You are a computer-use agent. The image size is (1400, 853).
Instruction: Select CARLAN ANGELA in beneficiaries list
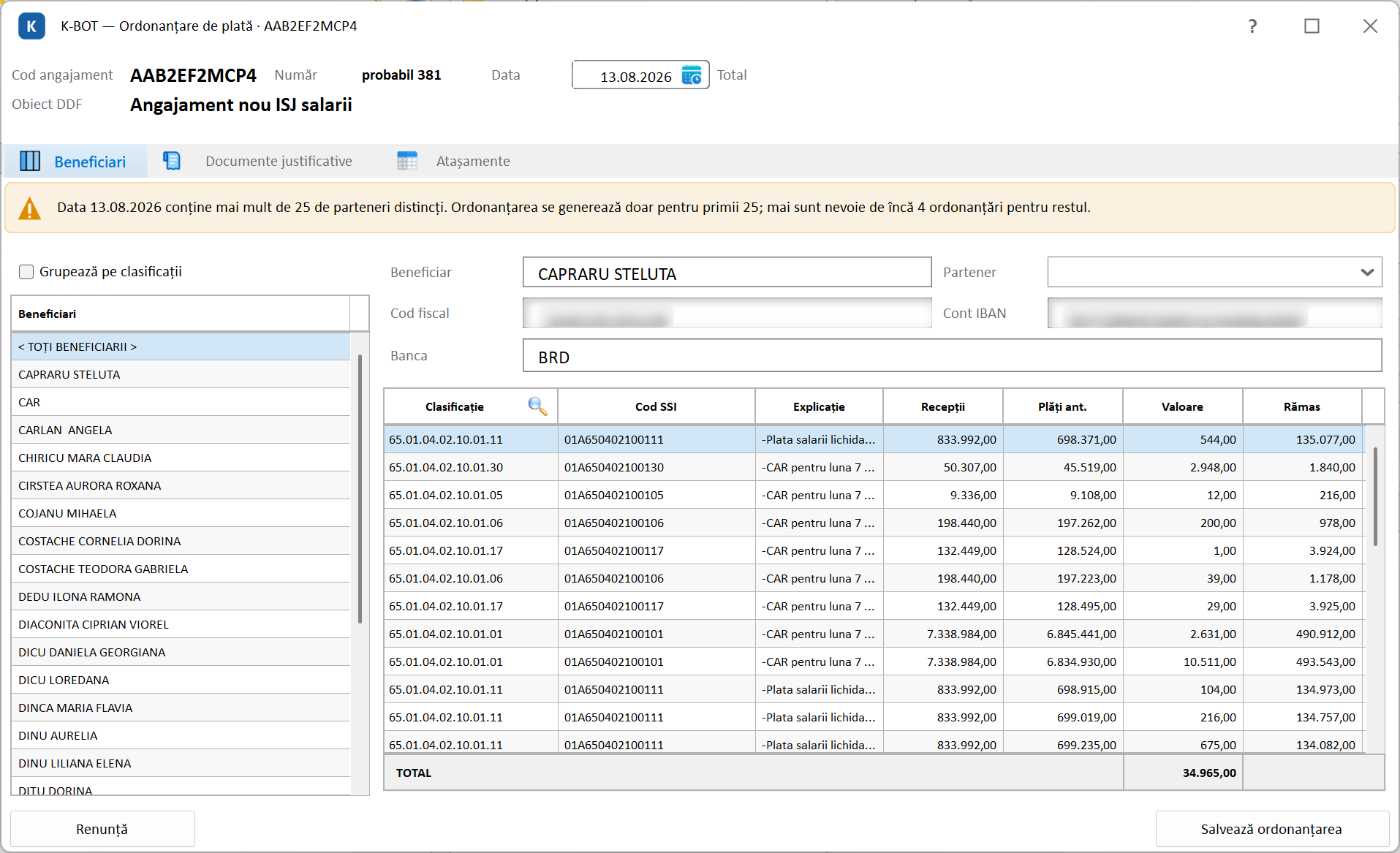click(x=181, y=430)
